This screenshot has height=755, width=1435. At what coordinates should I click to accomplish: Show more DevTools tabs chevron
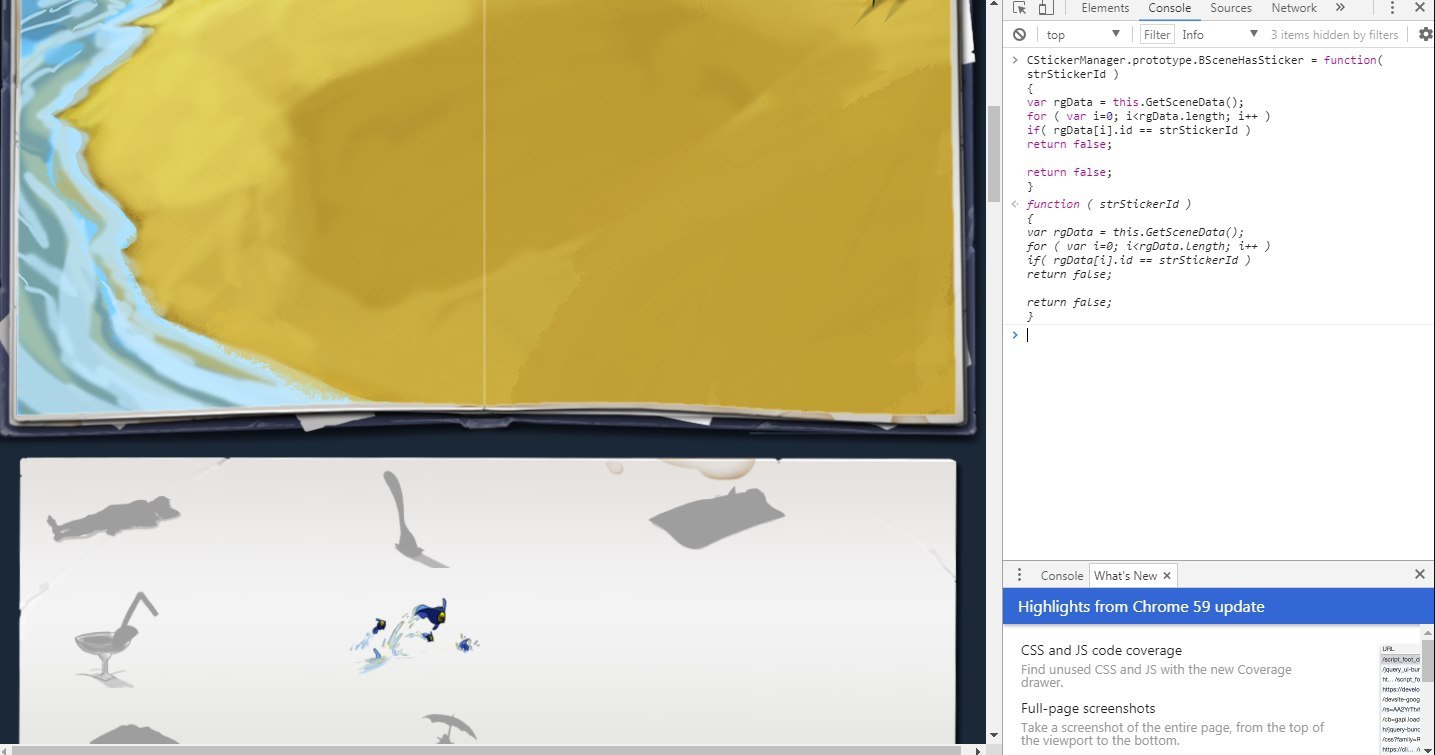(x=1340, y=8)
